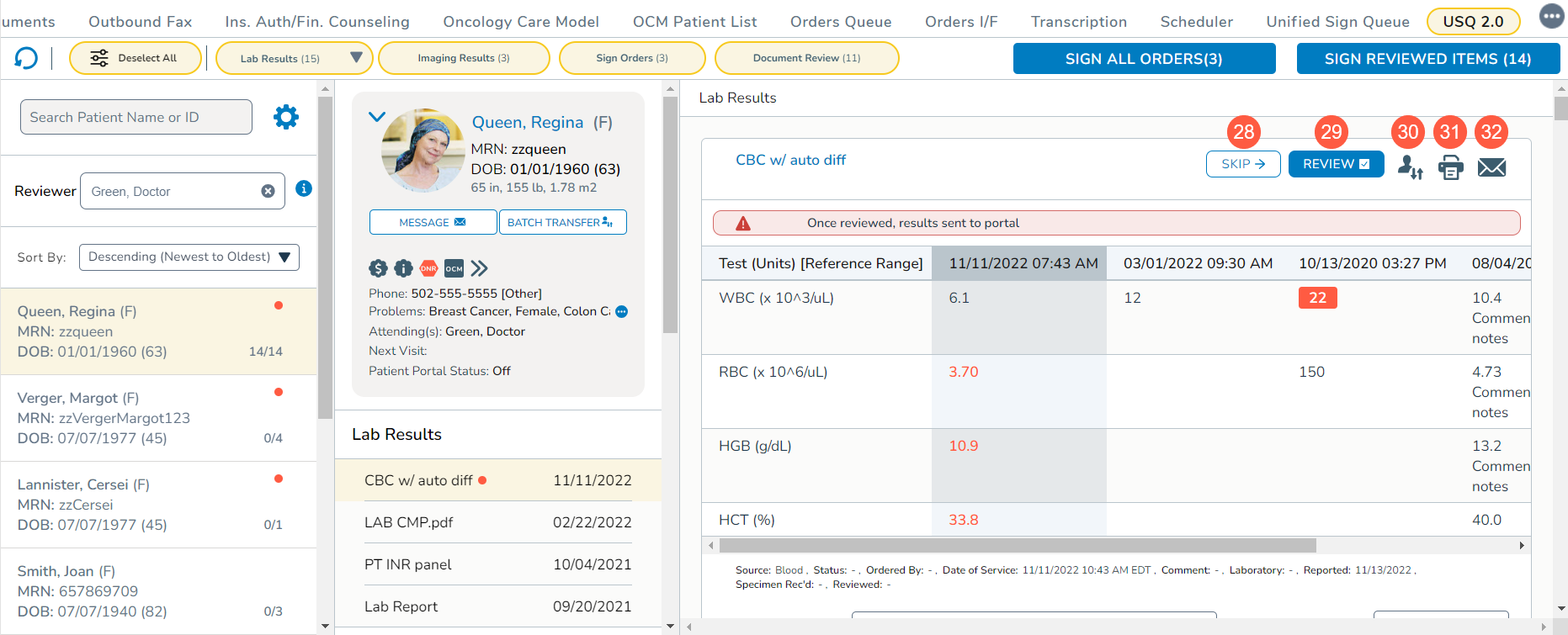Click the refresh icon in the toolbar
Screen dimensions: 1568x635
point(26,58)
